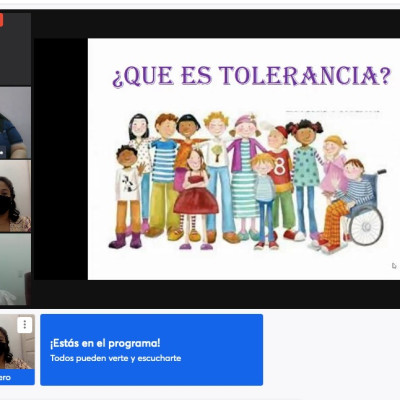Click your self-view video at the bottom
Image resolution: width=400 pixels, height=400 pixels.
tap(17, 342)
